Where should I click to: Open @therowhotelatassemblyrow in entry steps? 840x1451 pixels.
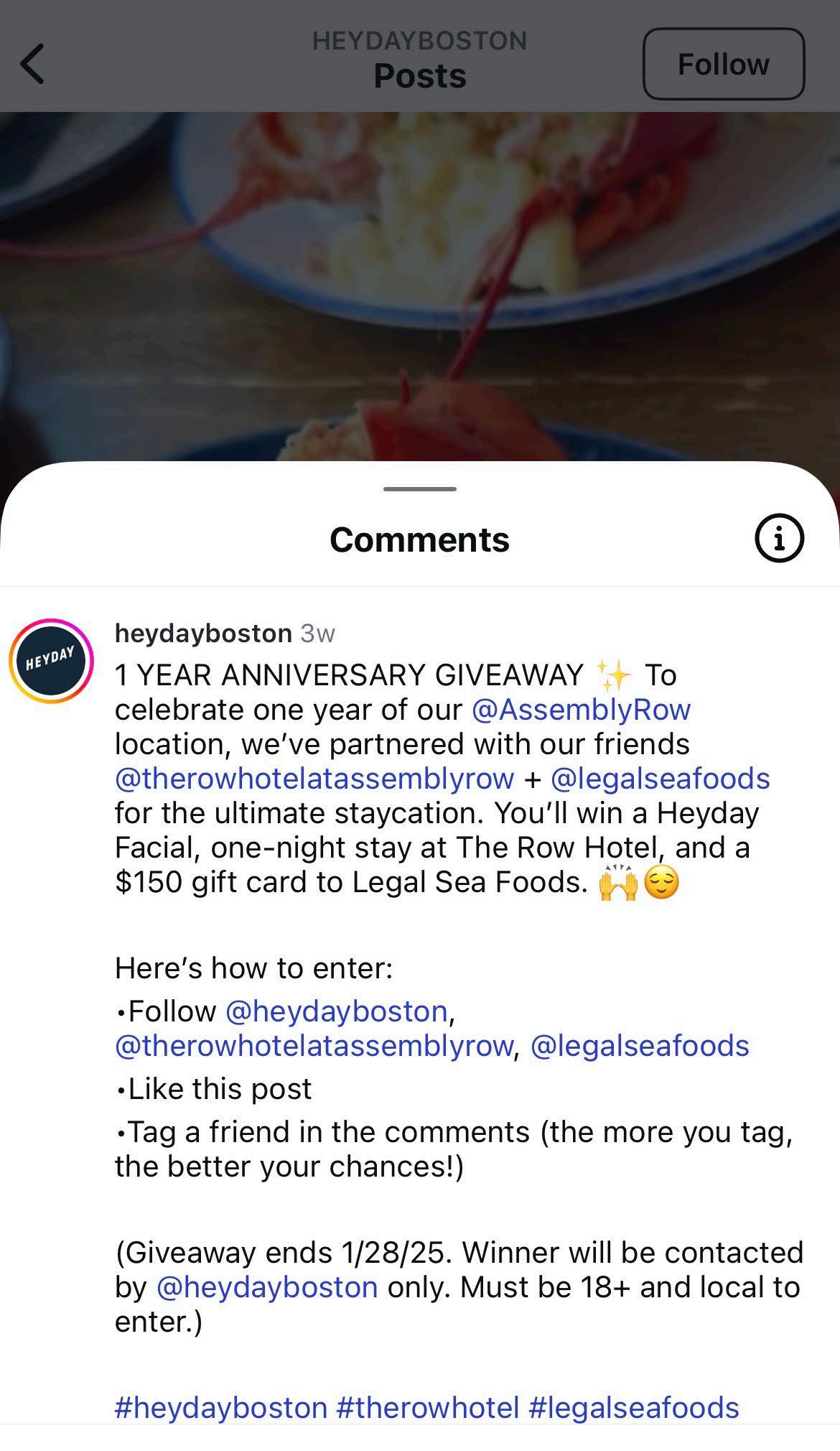coord(314,1046)
